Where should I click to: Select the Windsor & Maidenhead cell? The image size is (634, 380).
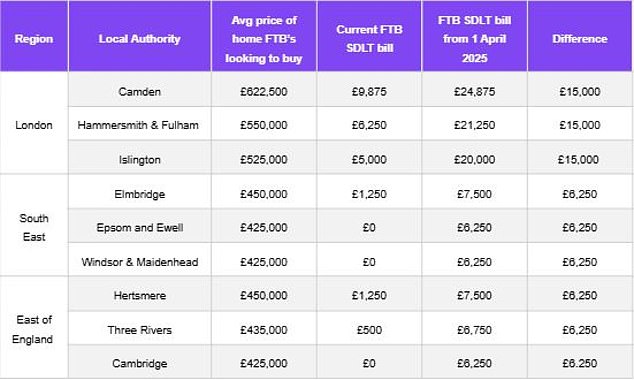[x=139, y=260]
